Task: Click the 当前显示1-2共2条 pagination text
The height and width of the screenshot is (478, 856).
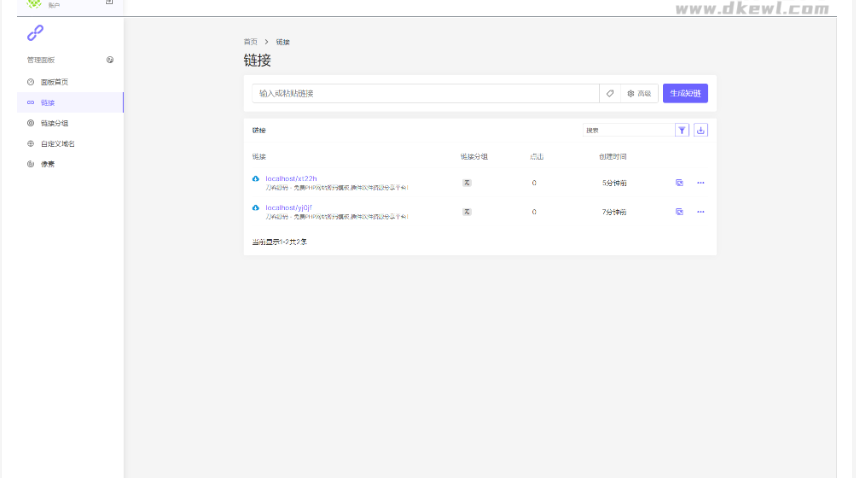Action: 280,242
